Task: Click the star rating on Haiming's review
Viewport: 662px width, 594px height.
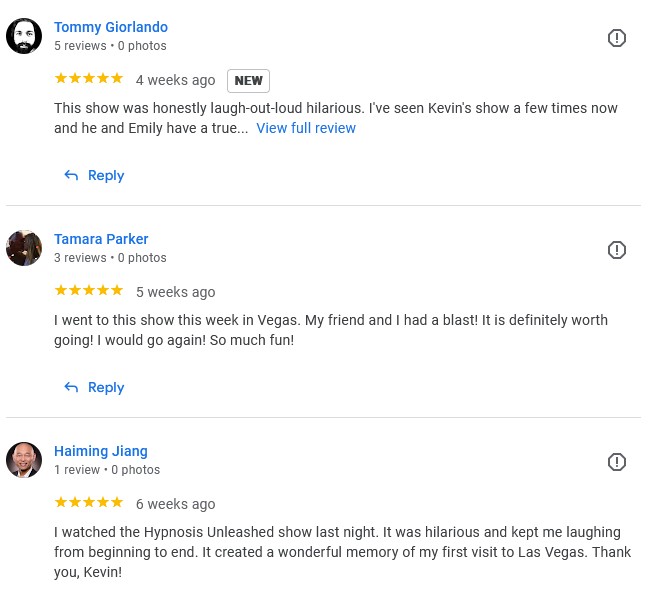Action: coord(89,503)
